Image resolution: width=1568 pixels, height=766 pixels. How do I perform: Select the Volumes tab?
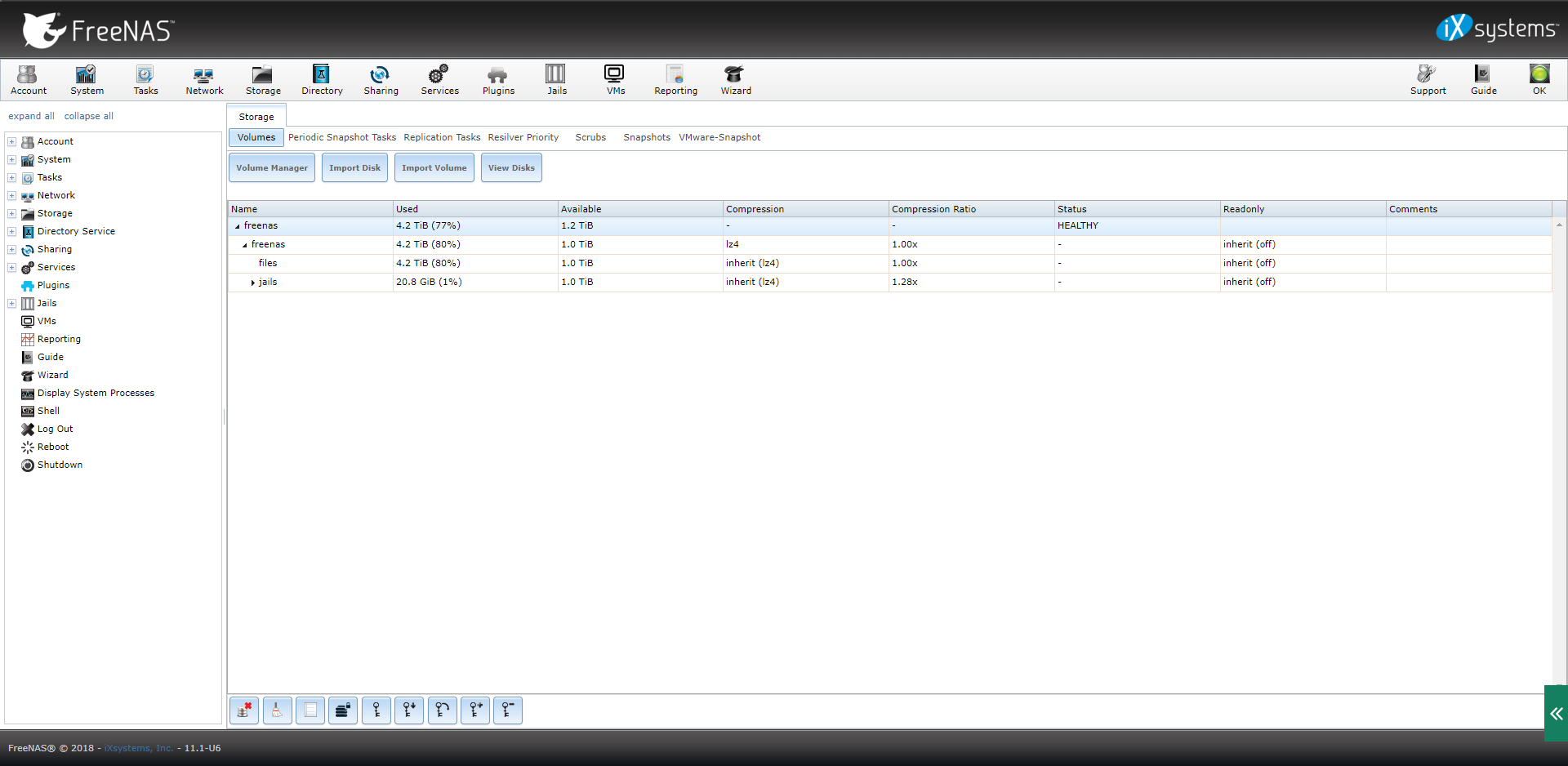click(x=256, y=137)
